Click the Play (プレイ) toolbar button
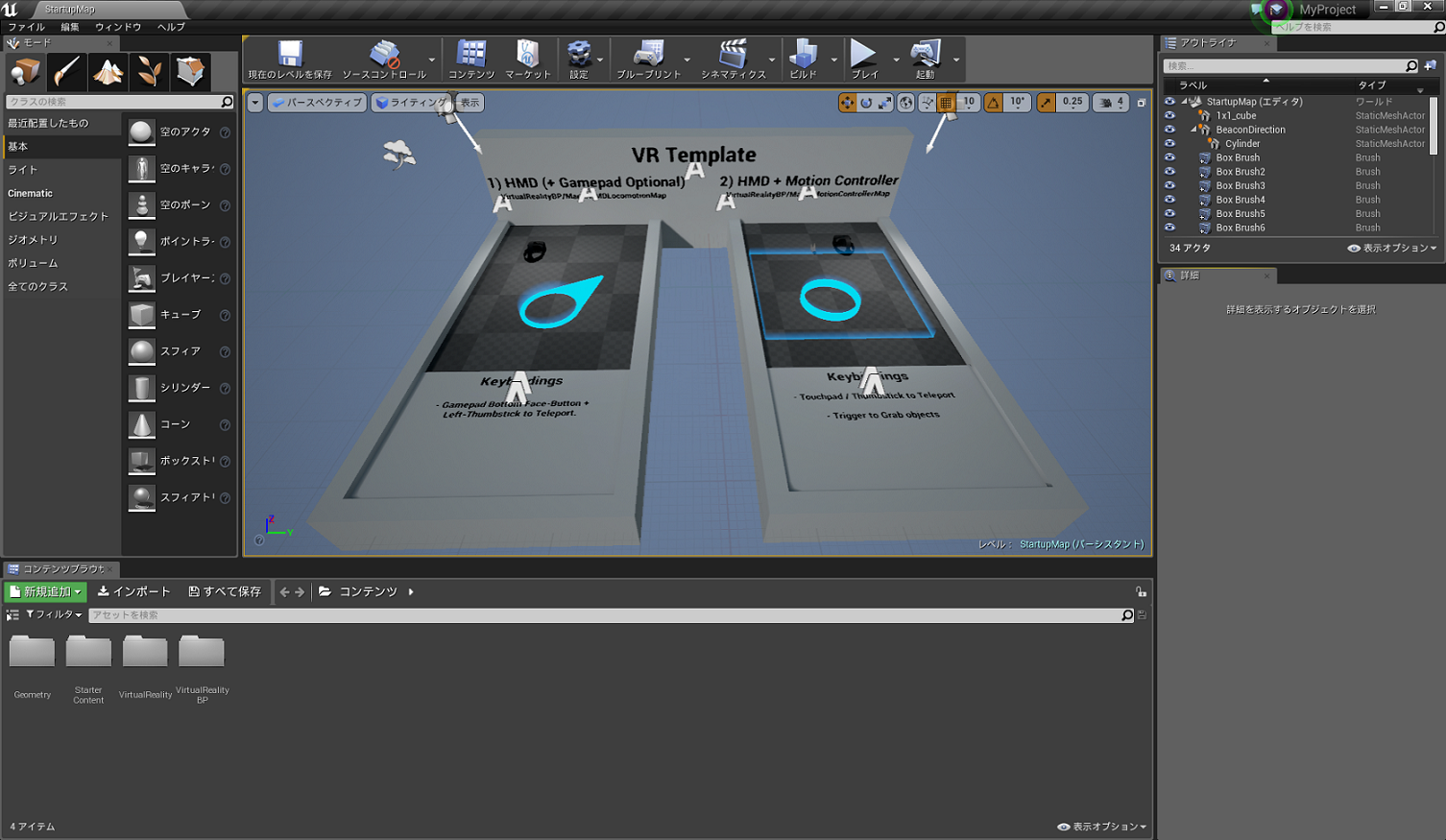Image resolution: width=1446 pixels, height=840 pixels. (864, 60)
